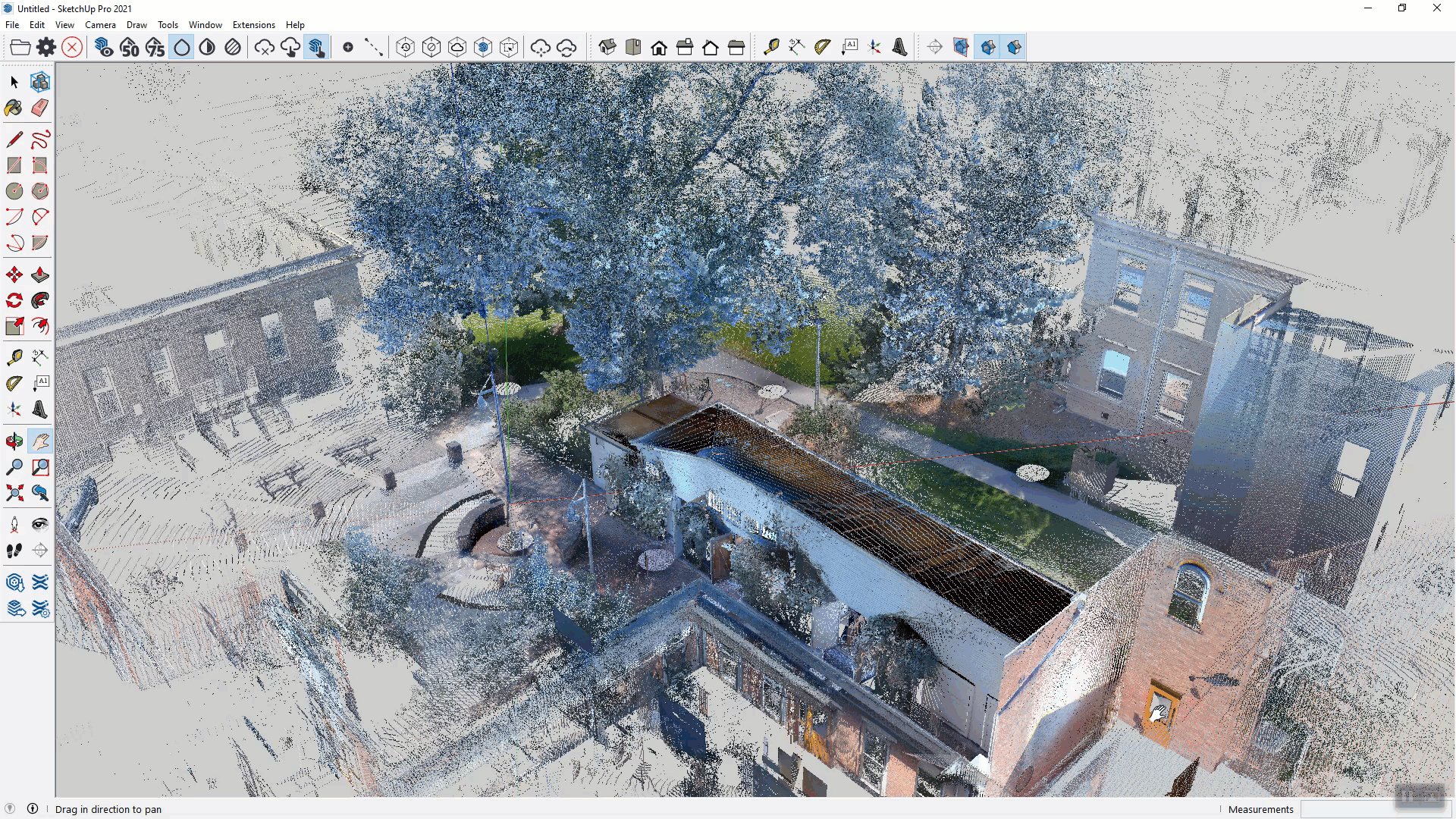The height and width of the screenshot is (819, 1456).
Task: Open the Extensions menu
Action: [x=253, y=25]
